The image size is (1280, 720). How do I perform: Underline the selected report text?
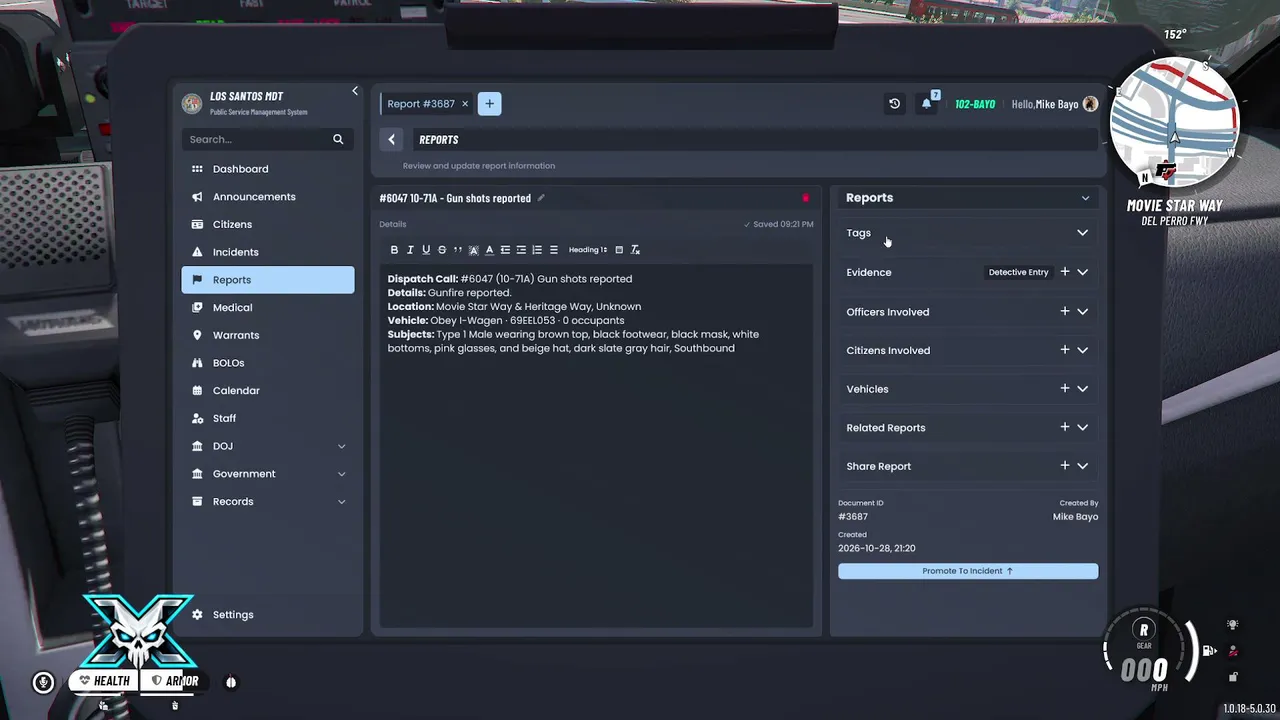click(426, 250)
